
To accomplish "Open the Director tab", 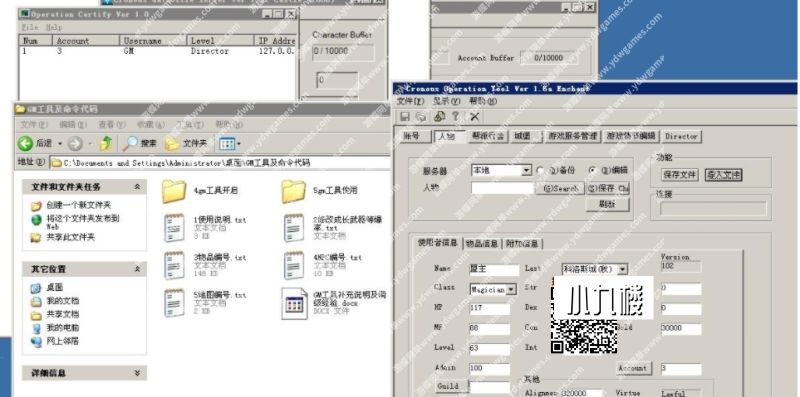I will tap(681, 136).
